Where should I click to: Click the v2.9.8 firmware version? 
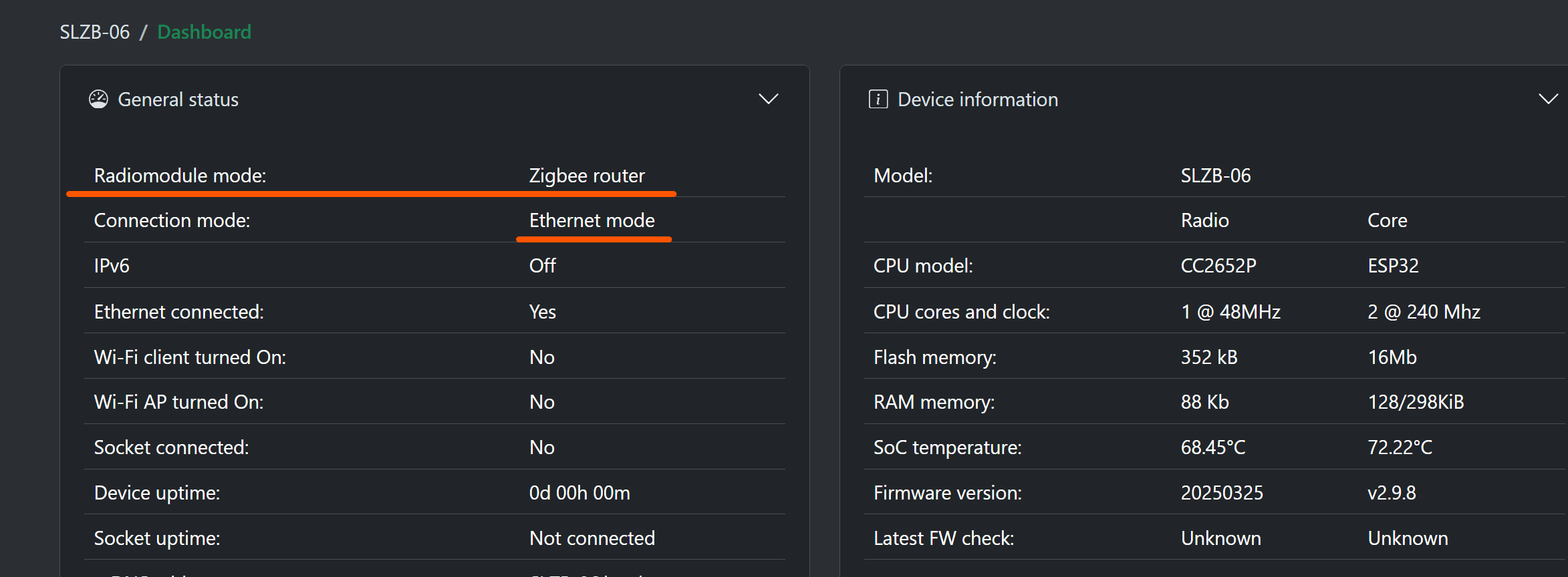coord(1392,493)
